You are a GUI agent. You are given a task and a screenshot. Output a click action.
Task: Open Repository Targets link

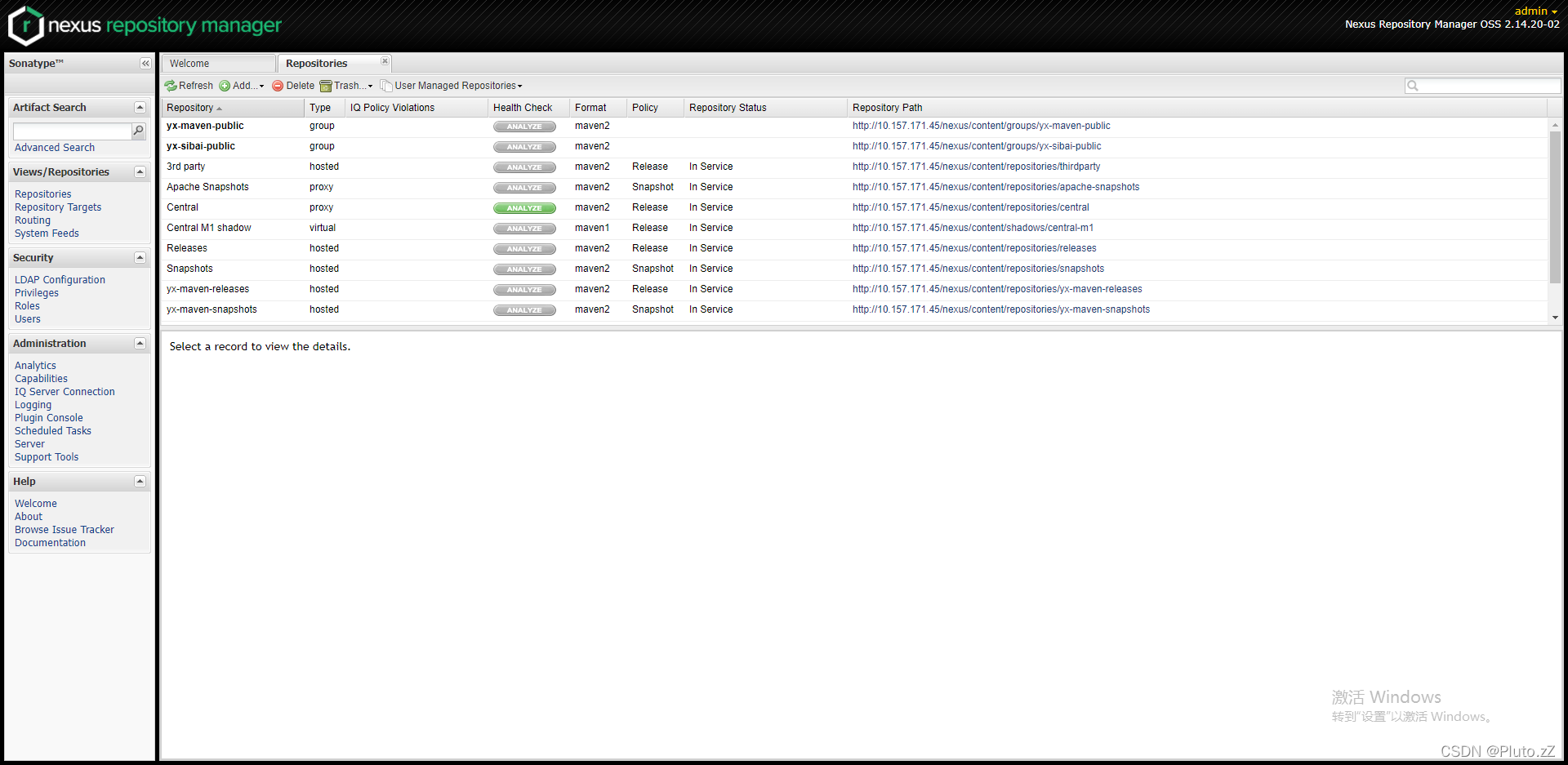click(58, 207)
